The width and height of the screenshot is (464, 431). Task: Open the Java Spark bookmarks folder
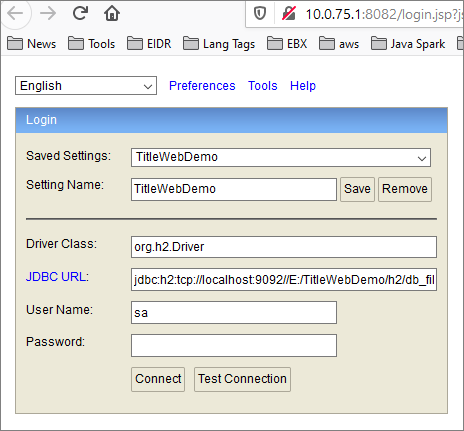(x=408, y=44)
